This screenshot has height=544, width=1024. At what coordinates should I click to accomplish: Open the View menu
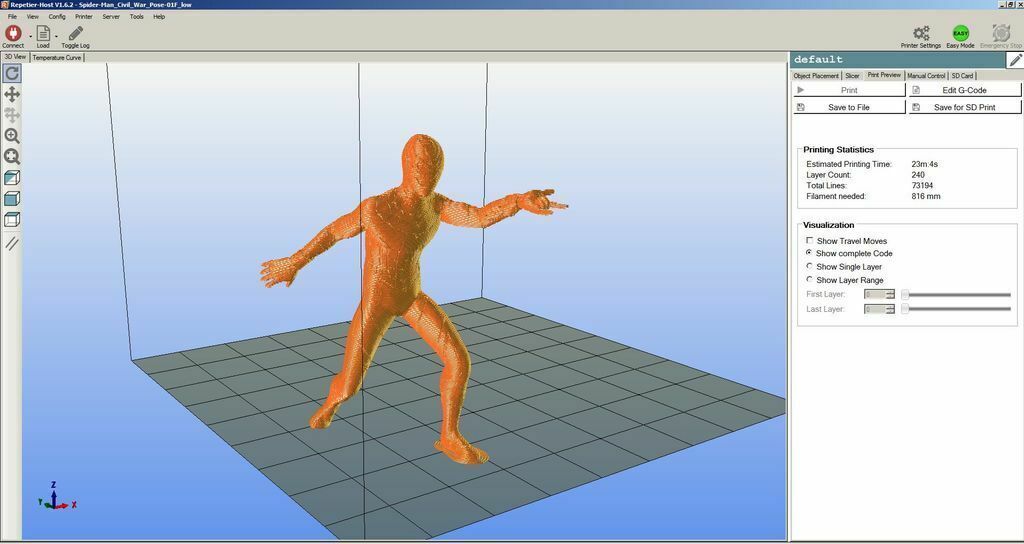tap(33, 17)
